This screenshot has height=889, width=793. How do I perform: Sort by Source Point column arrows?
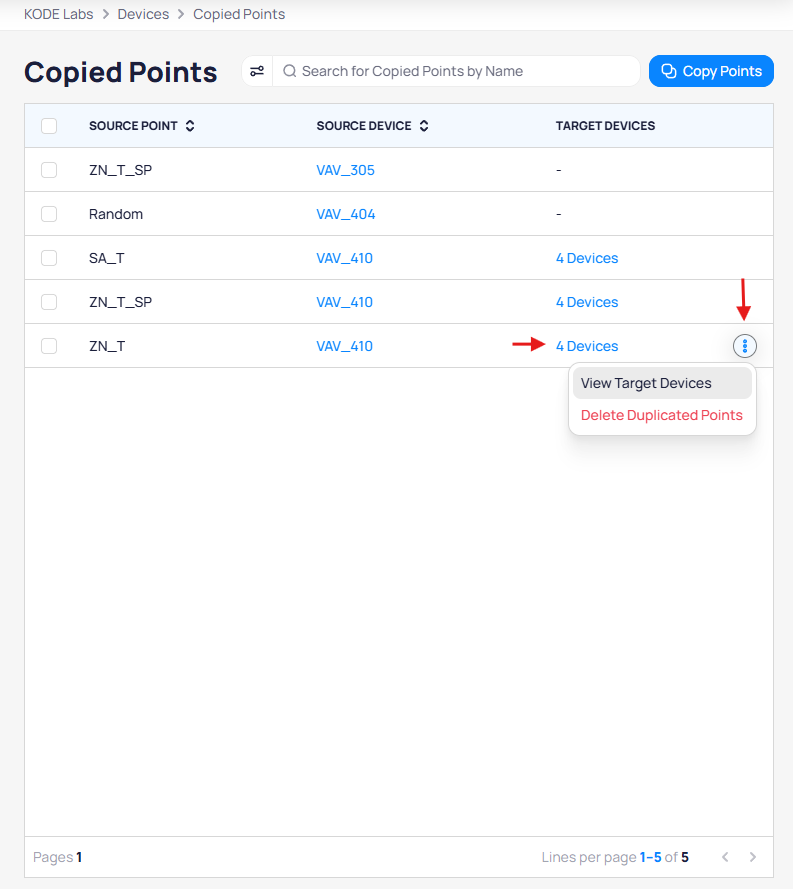(x=190, y=126)
